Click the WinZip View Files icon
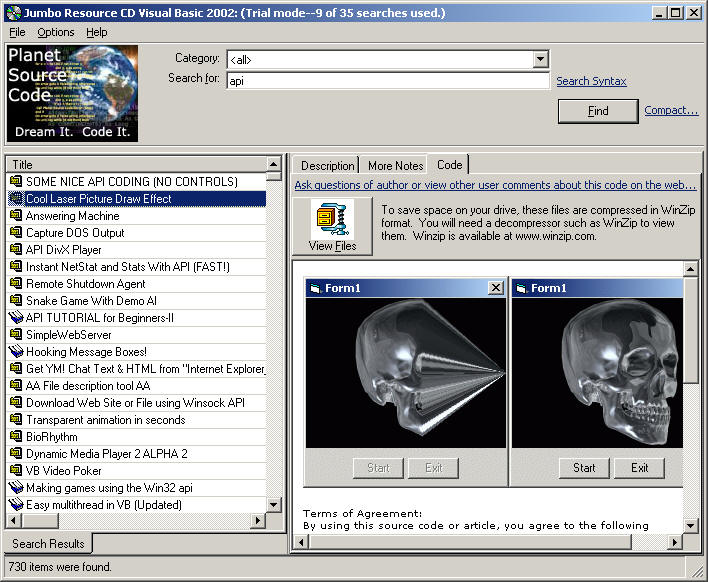Image resolution: width=708 pixels, height=582 pixels. coord(332,219)
